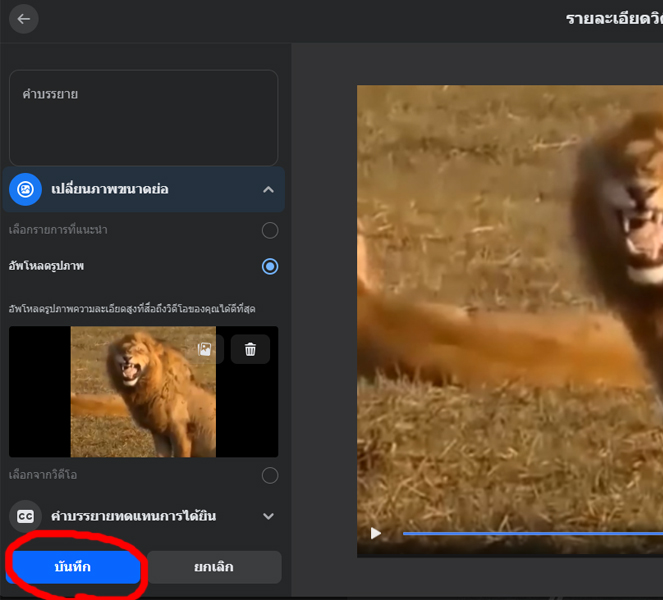The image size is (663, 600).
Task: Select the choose from video radio button
Action: (270, 475)
